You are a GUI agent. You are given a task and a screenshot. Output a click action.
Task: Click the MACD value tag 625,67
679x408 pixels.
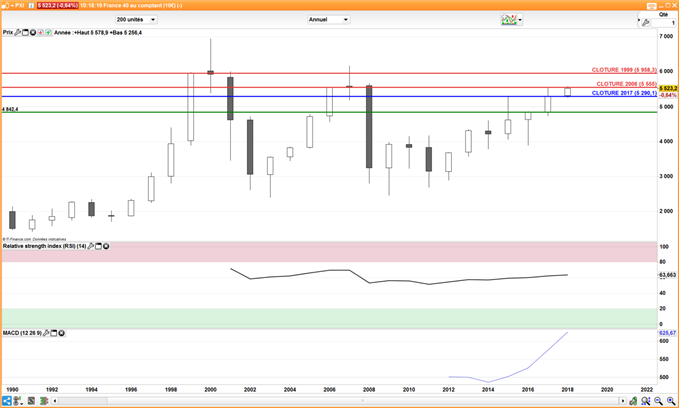tap(667, 333)
